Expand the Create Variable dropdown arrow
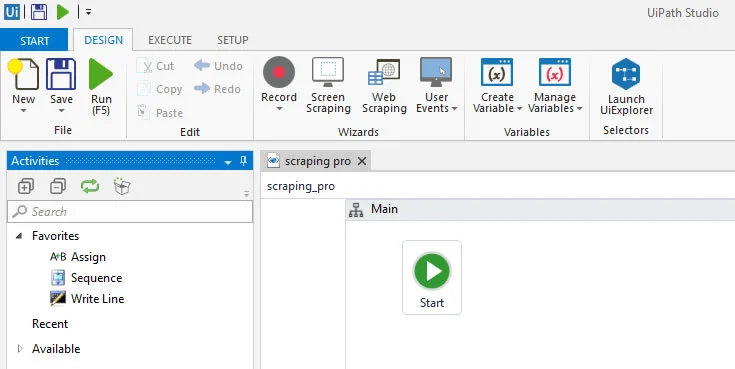Image resolution: width=735 pixels, height=369 pixels. [x=519, y=109]
